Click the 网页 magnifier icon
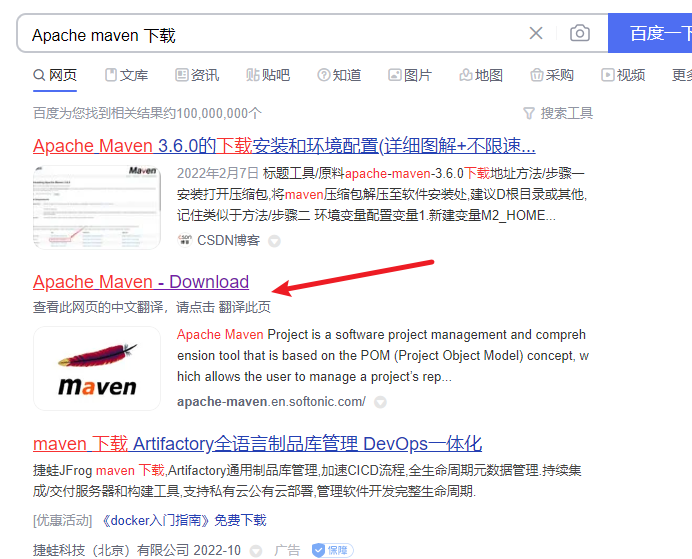Image resolution: width=692 pixels, height=559 pixels. (39, 75)
